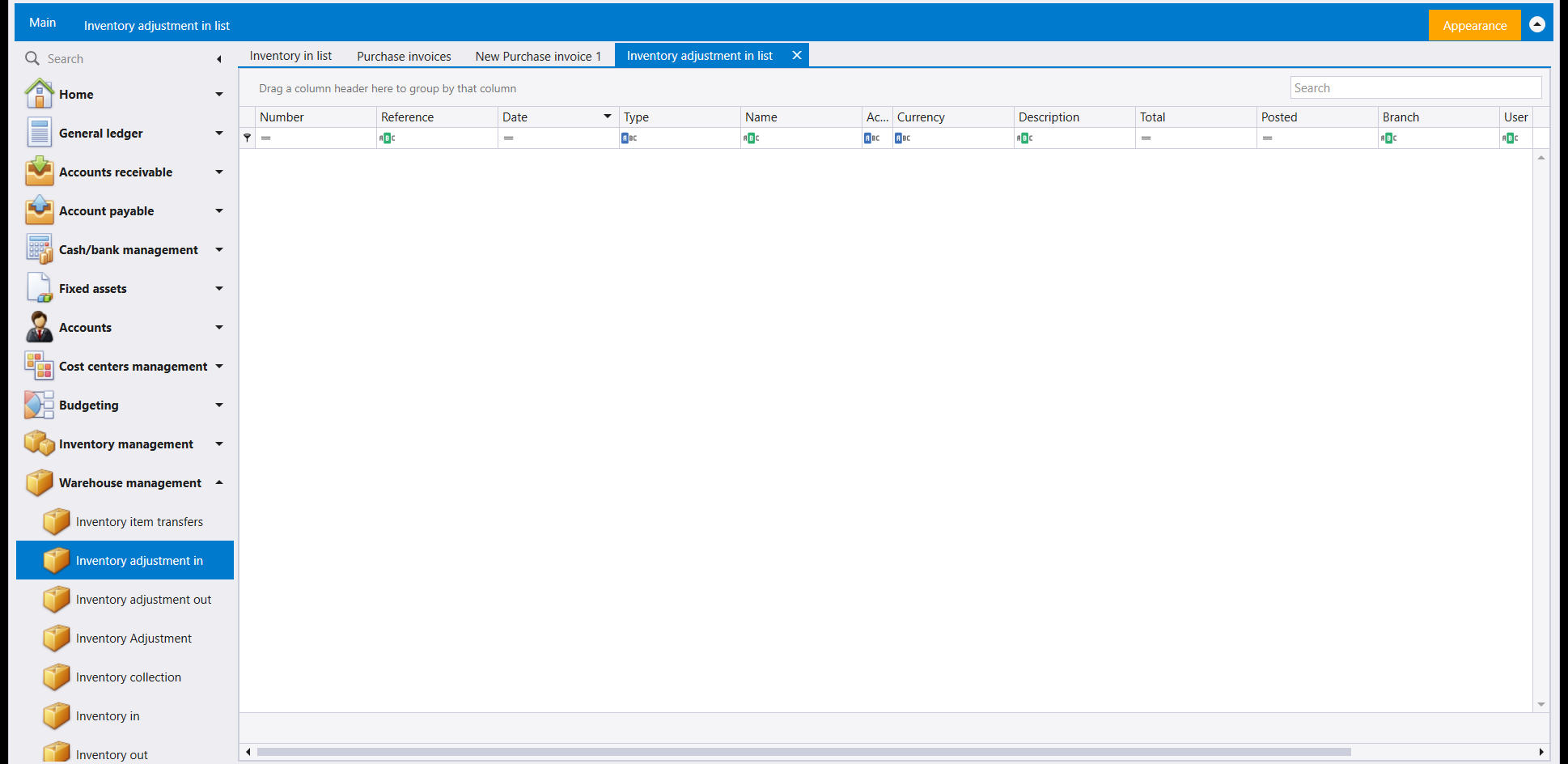Click the Appearance button
The image size is (1568, 764).
coord(1474,25)
